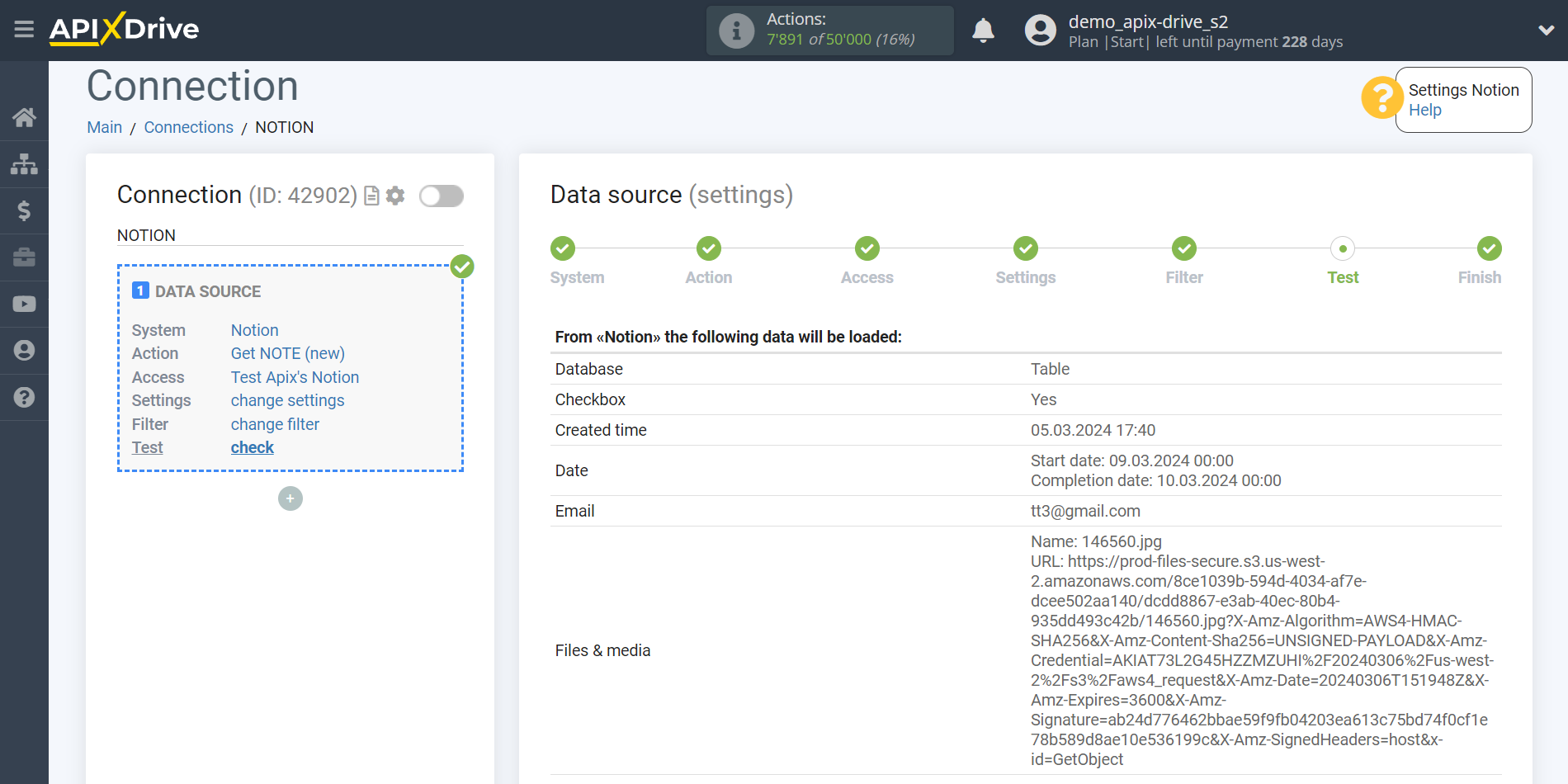
Task: Open the hamburger menu
Action: tap(24, 30)
